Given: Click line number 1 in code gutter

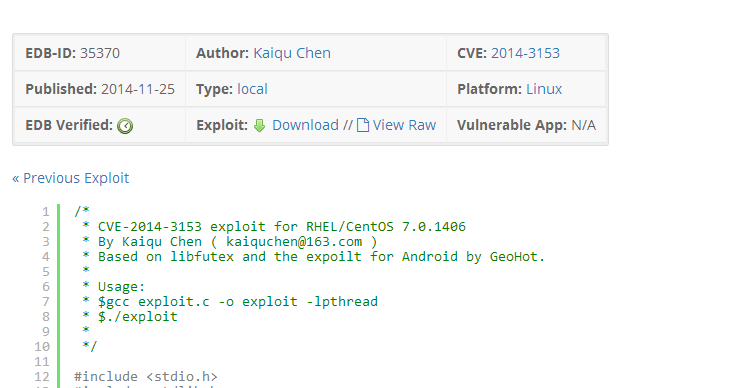Looking at the screenshot, I should (46, 212).
